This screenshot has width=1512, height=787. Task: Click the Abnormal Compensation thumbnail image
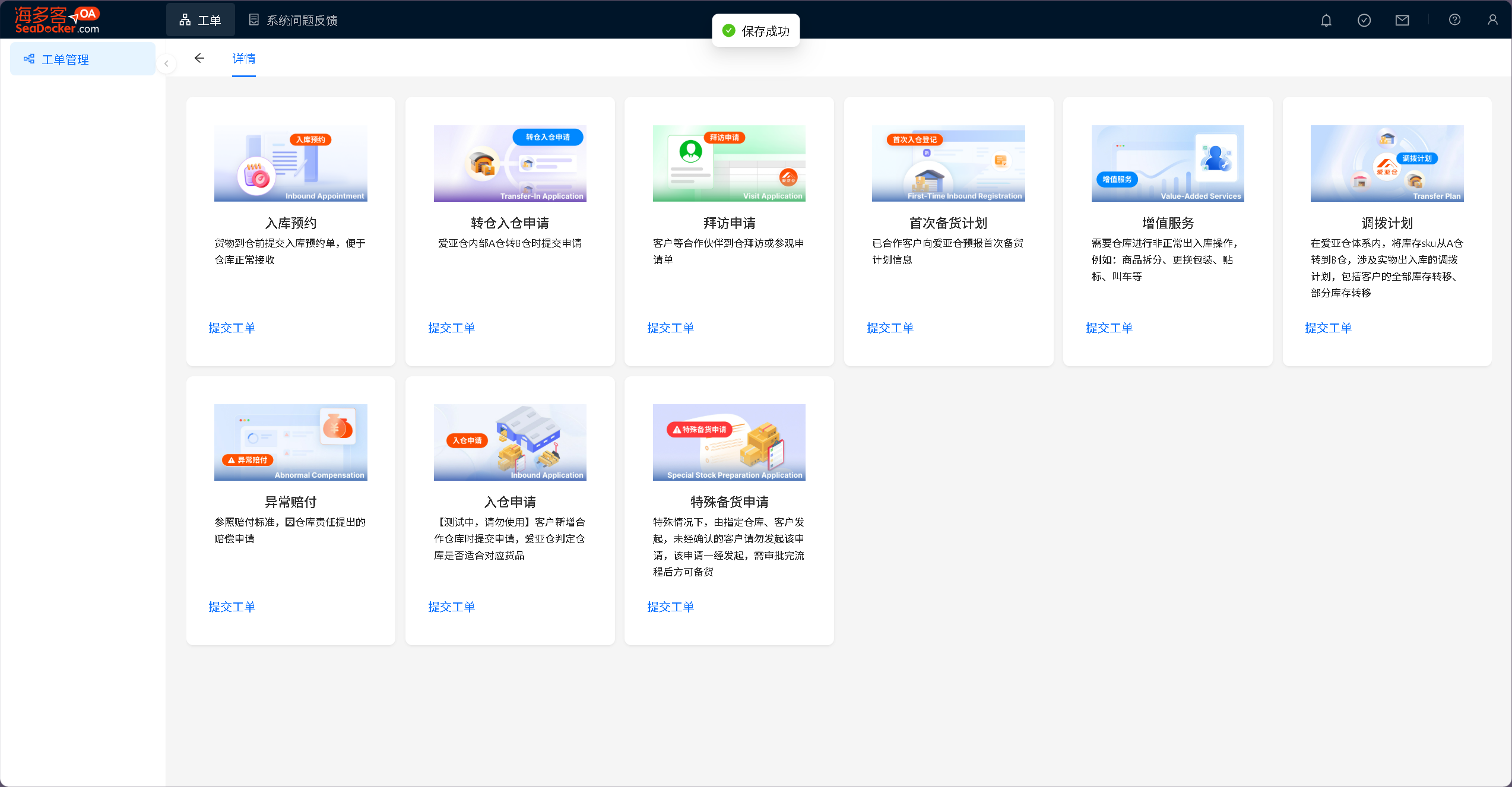290,442
